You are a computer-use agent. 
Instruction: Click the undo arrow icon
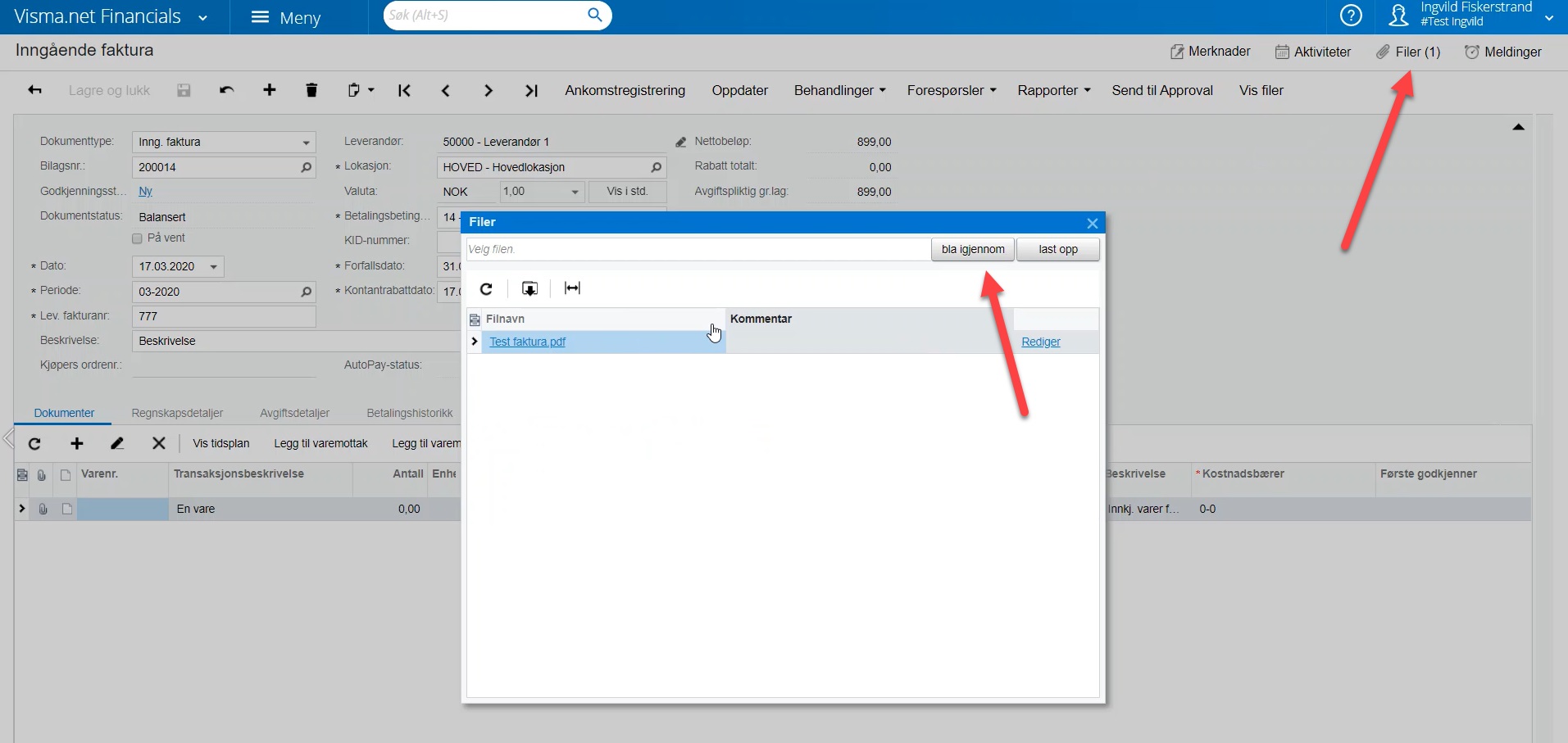click(x=227, y=90)
